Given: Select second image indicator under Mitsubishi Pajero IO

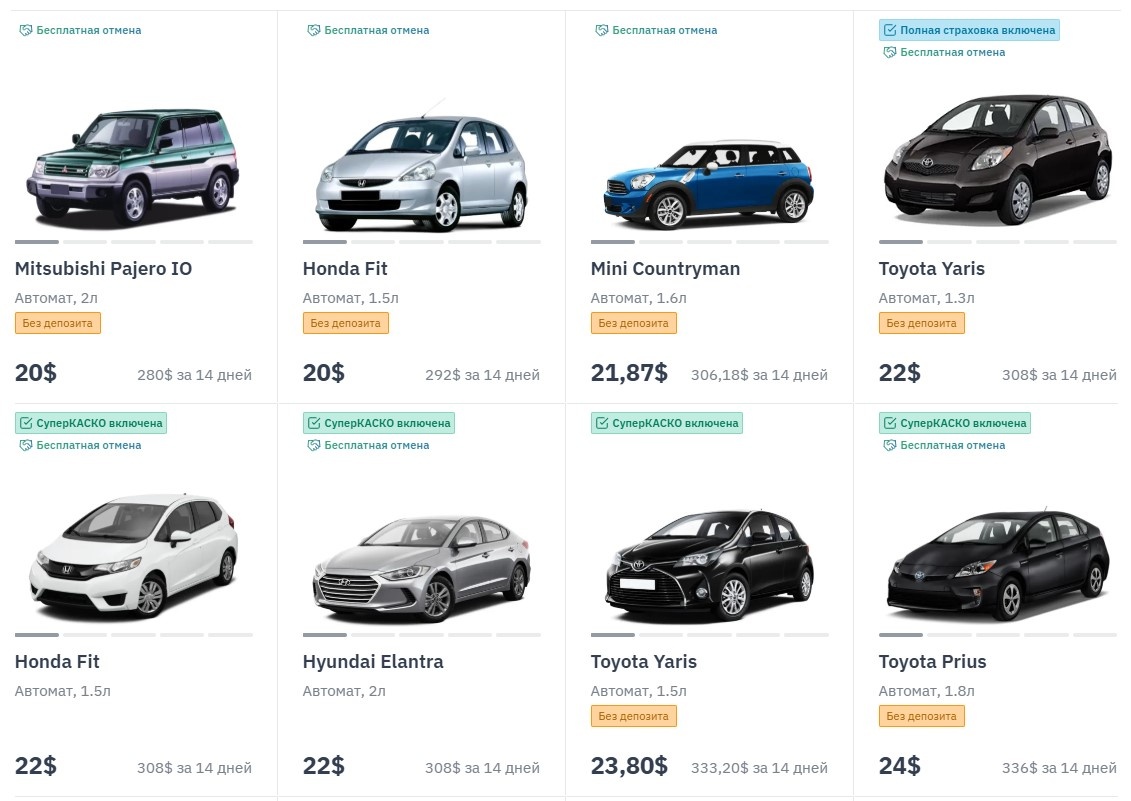Looking at the screenshot, I should click(85, 242).
